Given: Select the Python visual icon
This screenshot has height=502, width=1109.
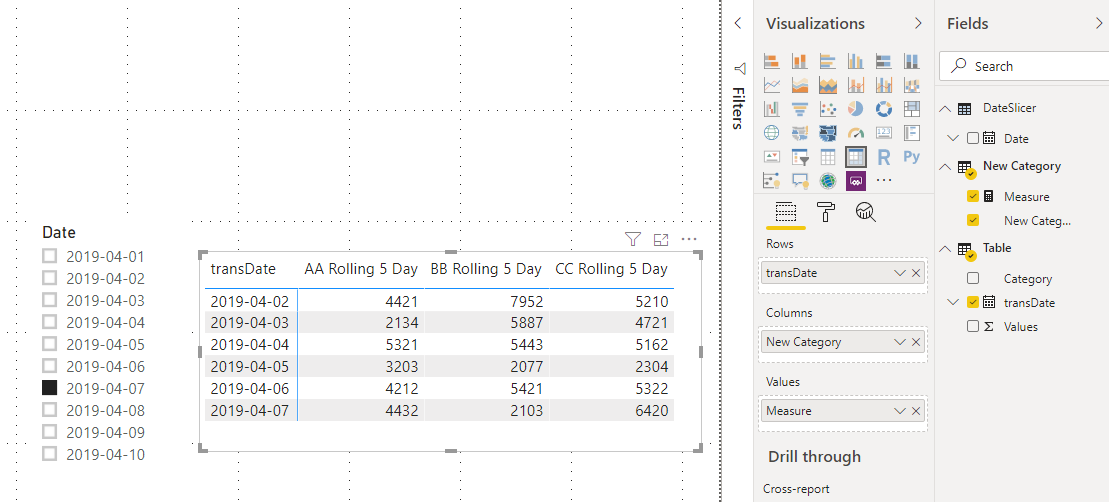Looking at the screenshot, I should [x=912, y=157].
